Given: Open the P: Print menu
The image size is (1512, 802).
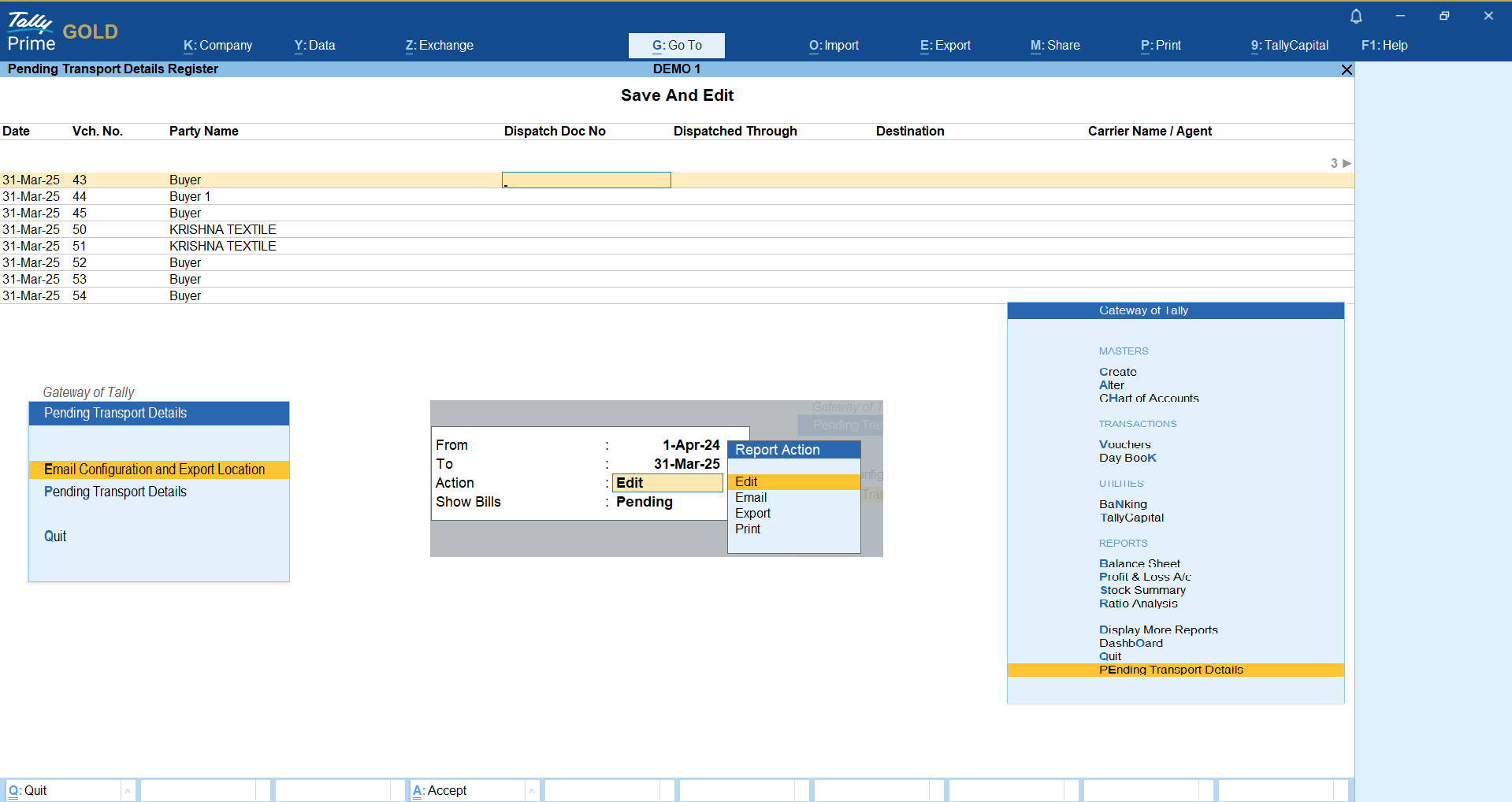Looking at the screenshot, I should pyautogui.click(x=1161, y=46).
